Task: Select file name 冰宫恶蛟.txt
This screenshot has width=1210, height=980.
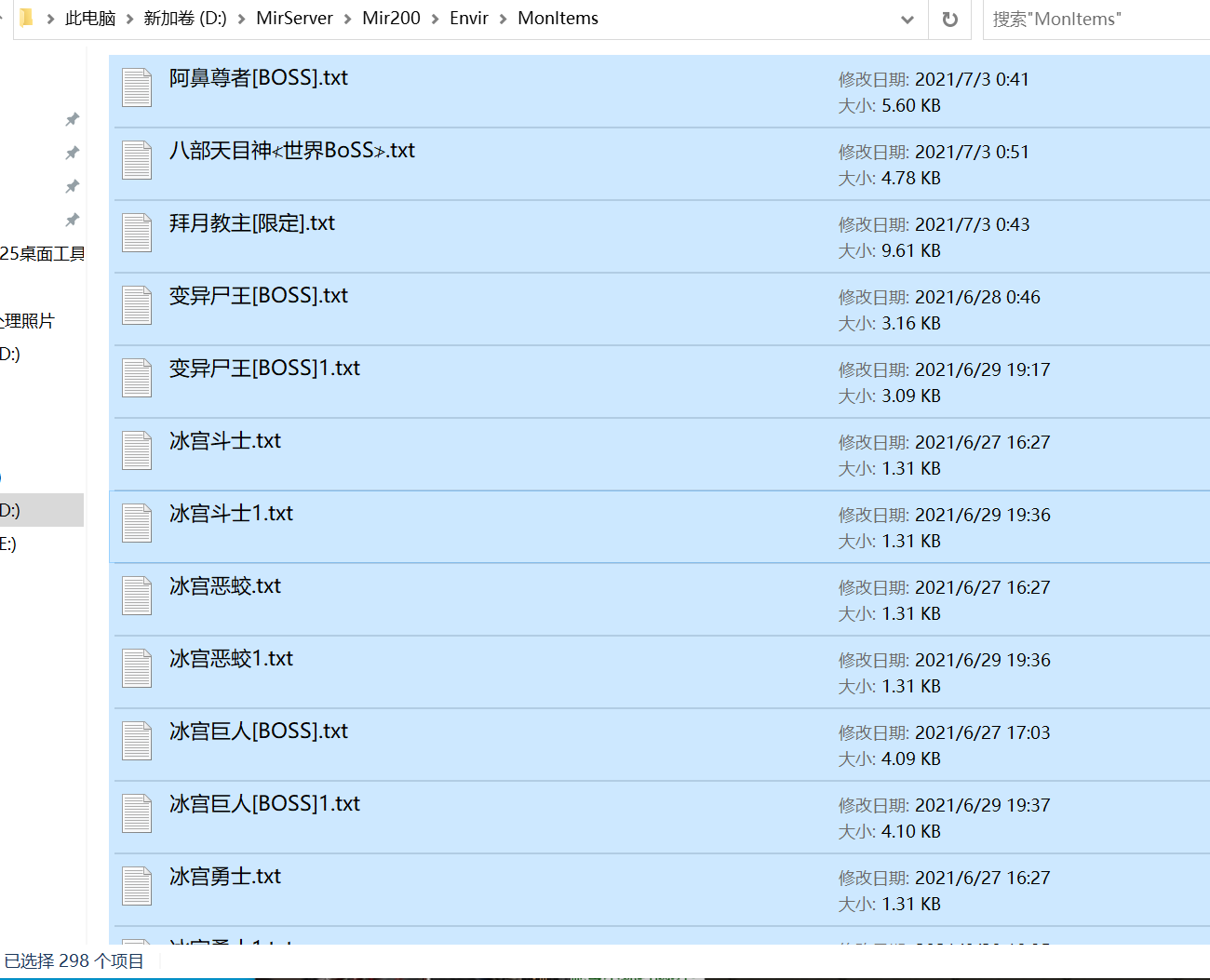Action: coord(225,586)
